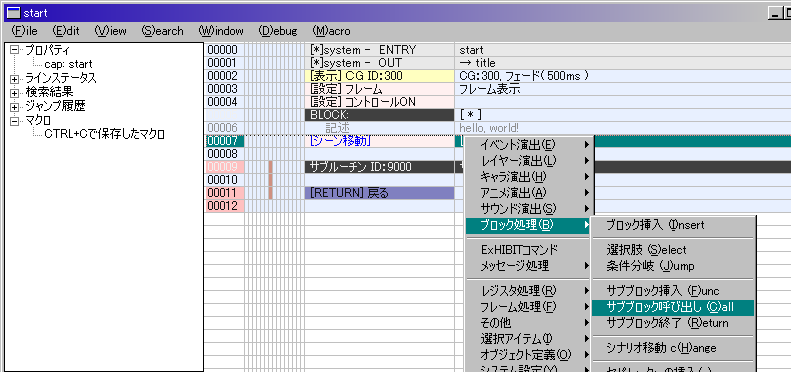The width and height of the screenshot is (791, 372).
Task: Select the cap: start tree item
Action: pos(68,64)
